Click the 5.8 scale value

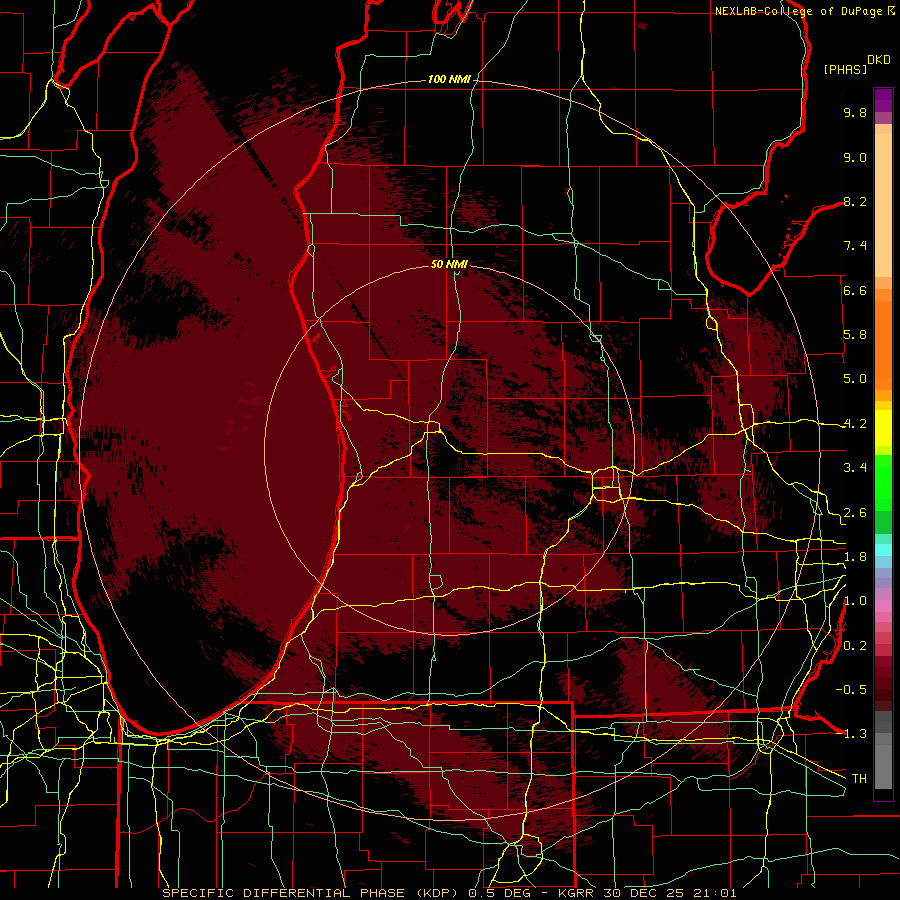click(855, 335)
